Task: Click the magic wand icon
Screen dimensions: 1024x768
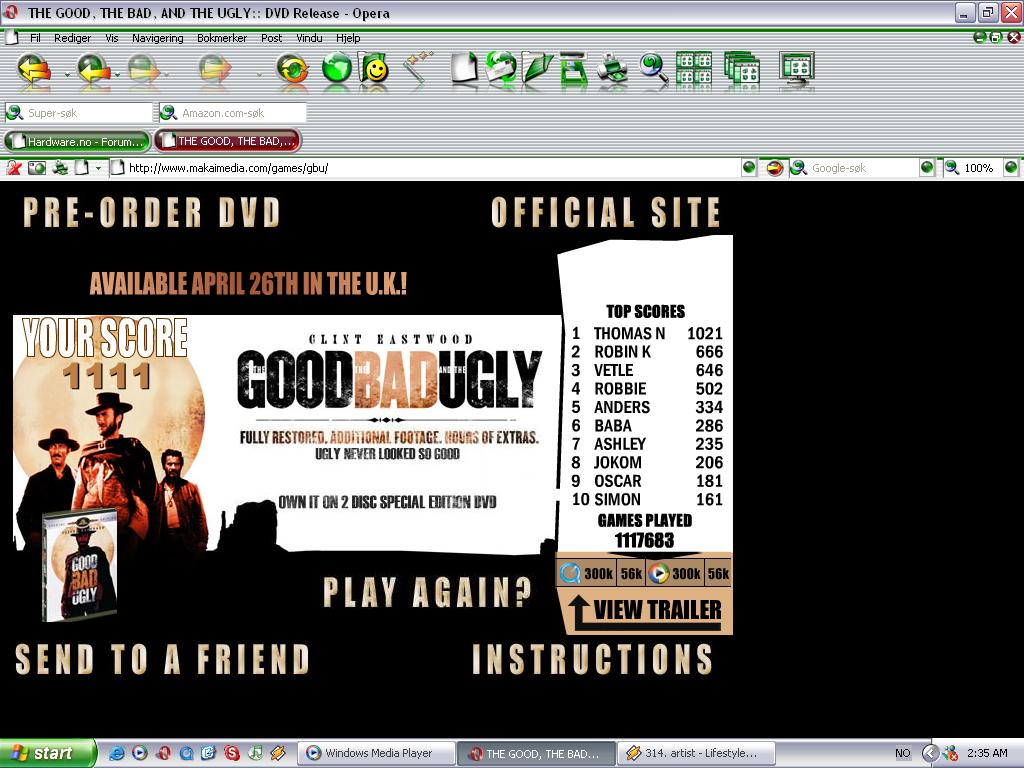Action: tap(418, 69)
